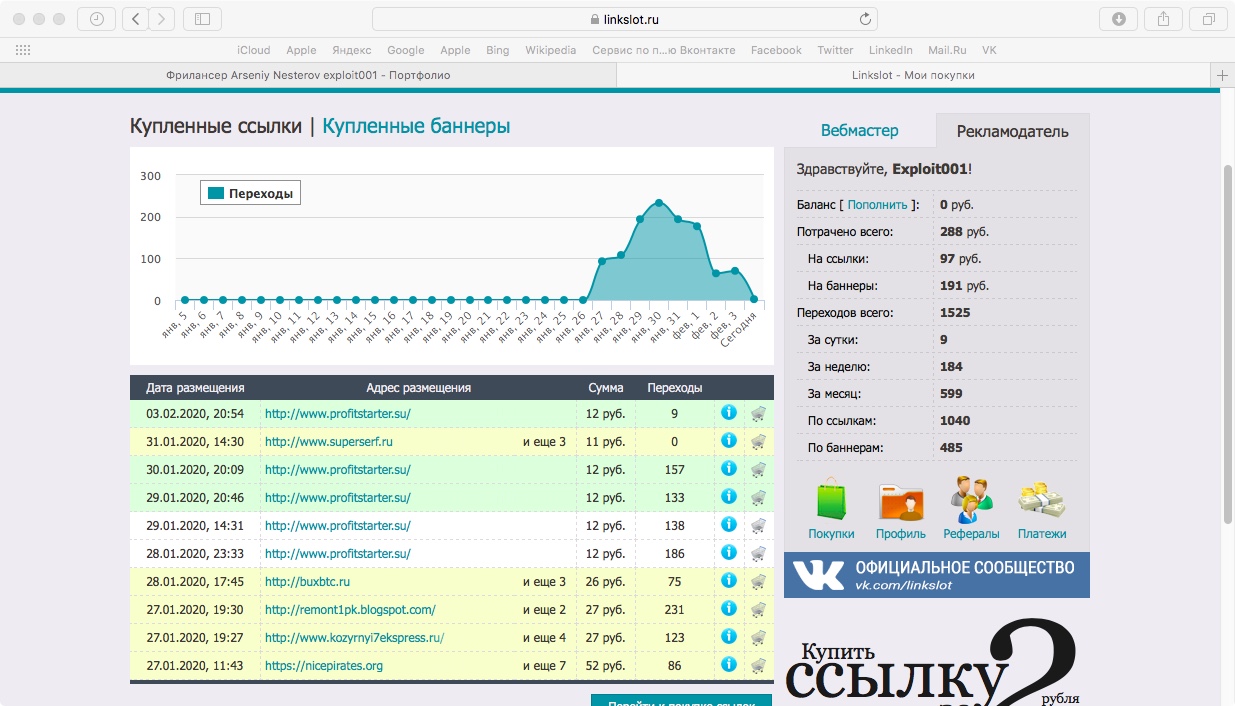Screen dimensions: 1235x706
Task: Open info icon for kozyrnyi7ekspress row
Action: (729, 636)
